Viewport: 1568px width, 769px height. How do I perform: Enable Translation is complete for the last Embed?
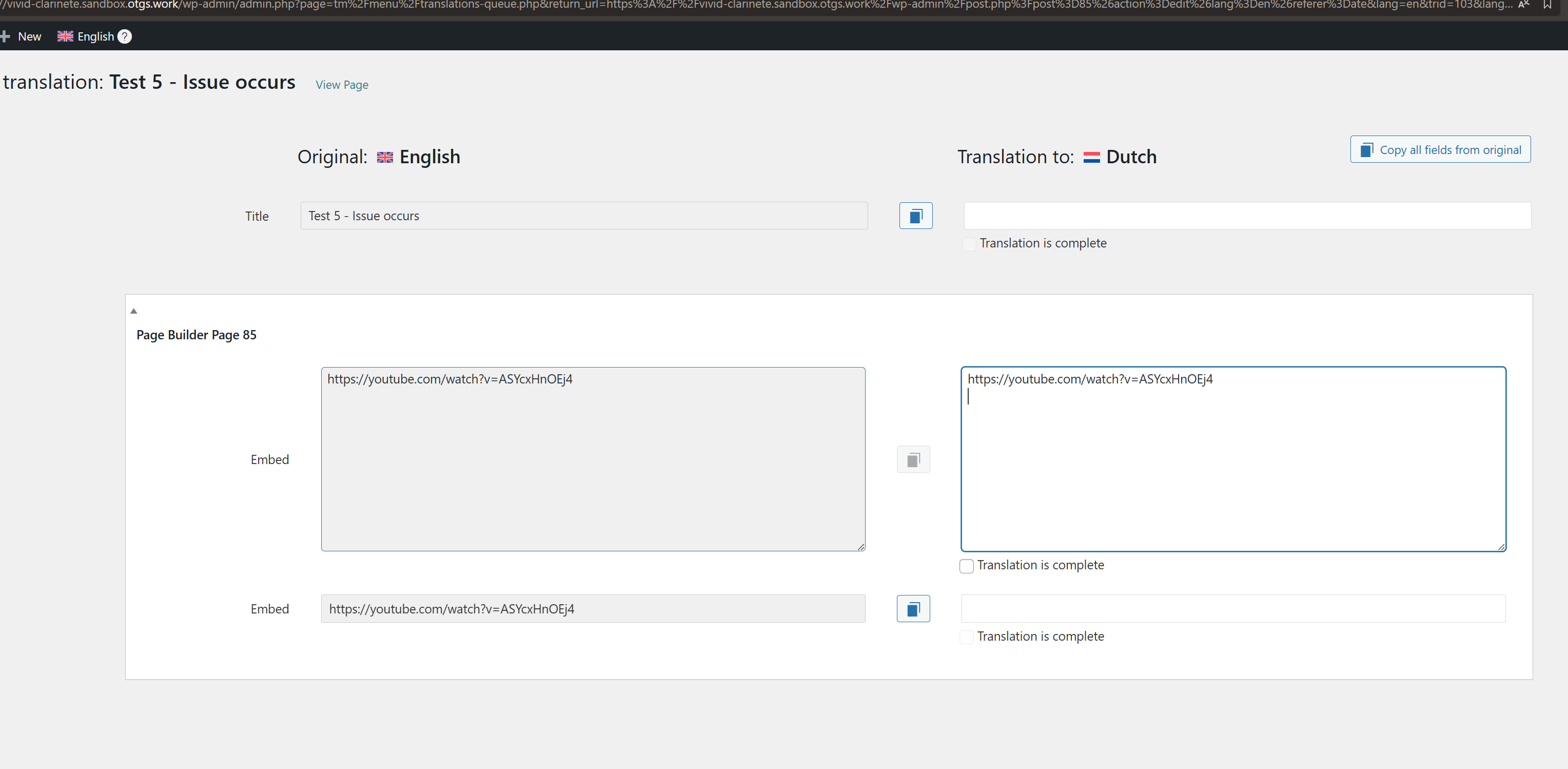click(966, 638)
